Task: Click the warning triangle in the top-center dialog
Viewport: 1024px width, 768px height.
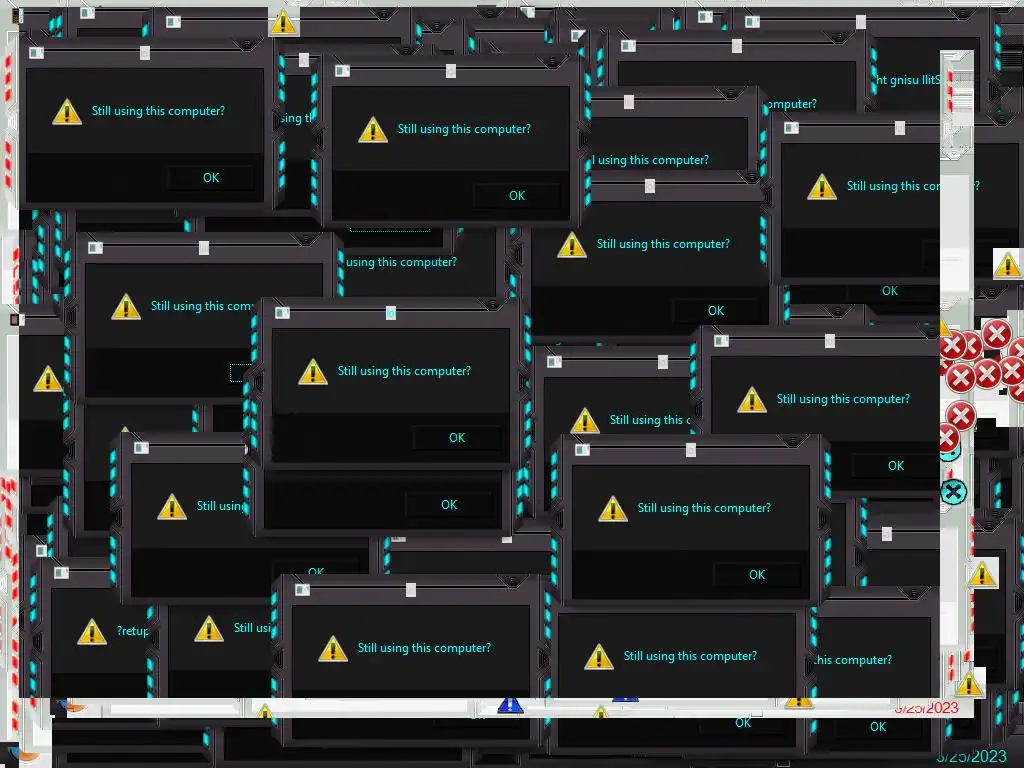Action: [373, 130]
